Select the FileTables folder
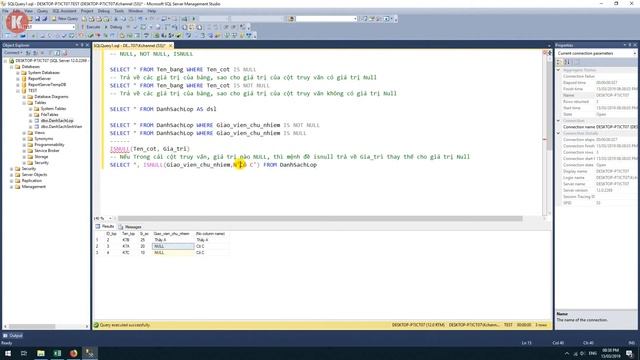Viewport: 640px width, 360px height. tap(49, 115)
